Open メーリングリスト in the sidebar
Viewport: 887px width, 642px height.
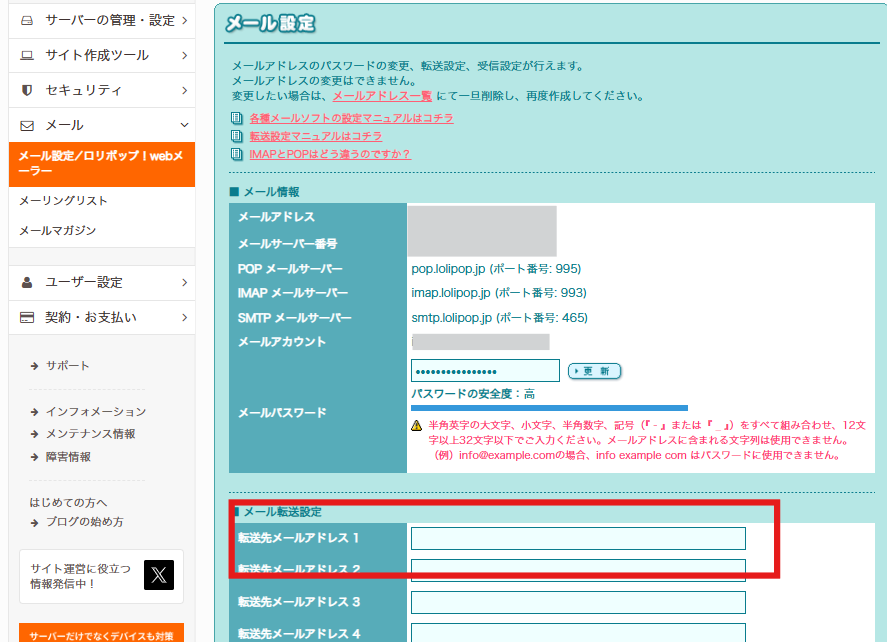[63, 201]
